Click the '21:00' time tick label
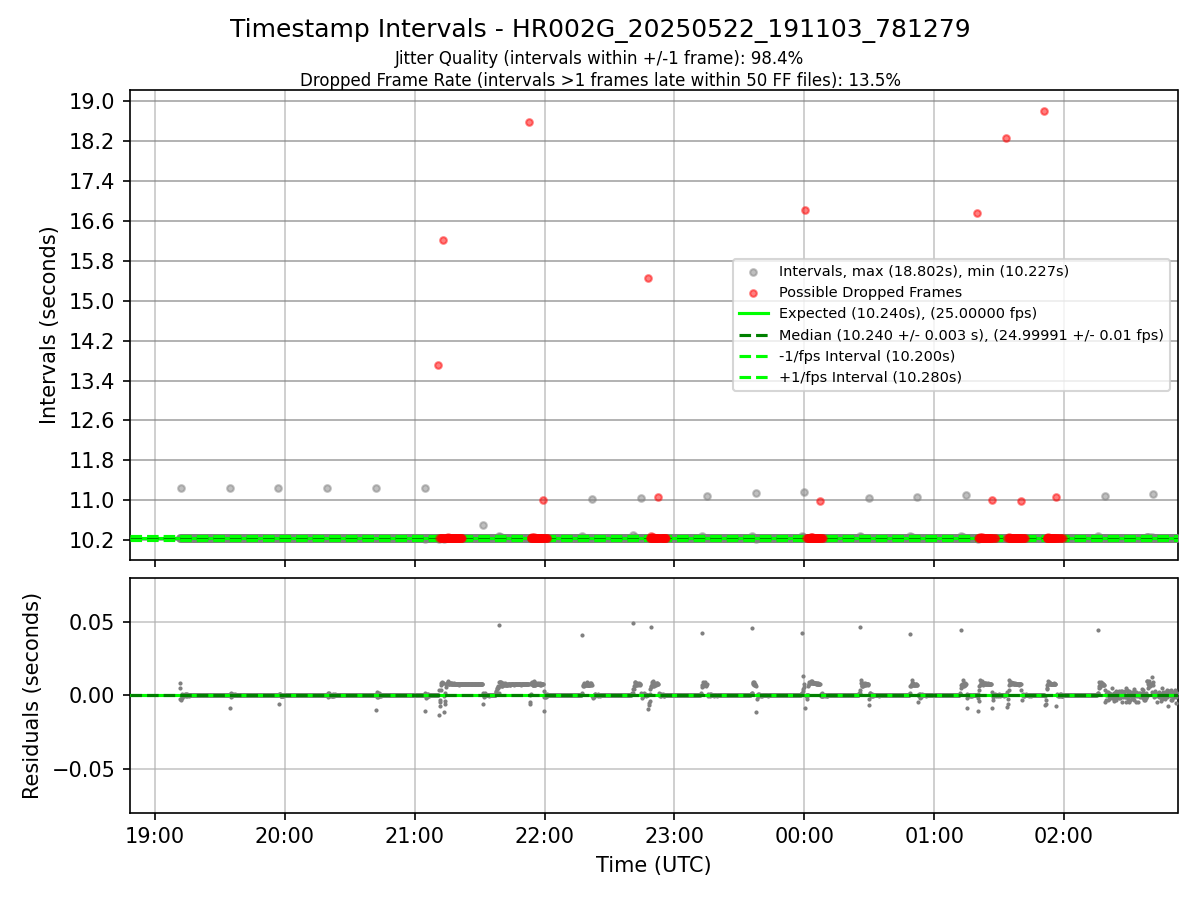1200x900 pixels. (415, 834)
